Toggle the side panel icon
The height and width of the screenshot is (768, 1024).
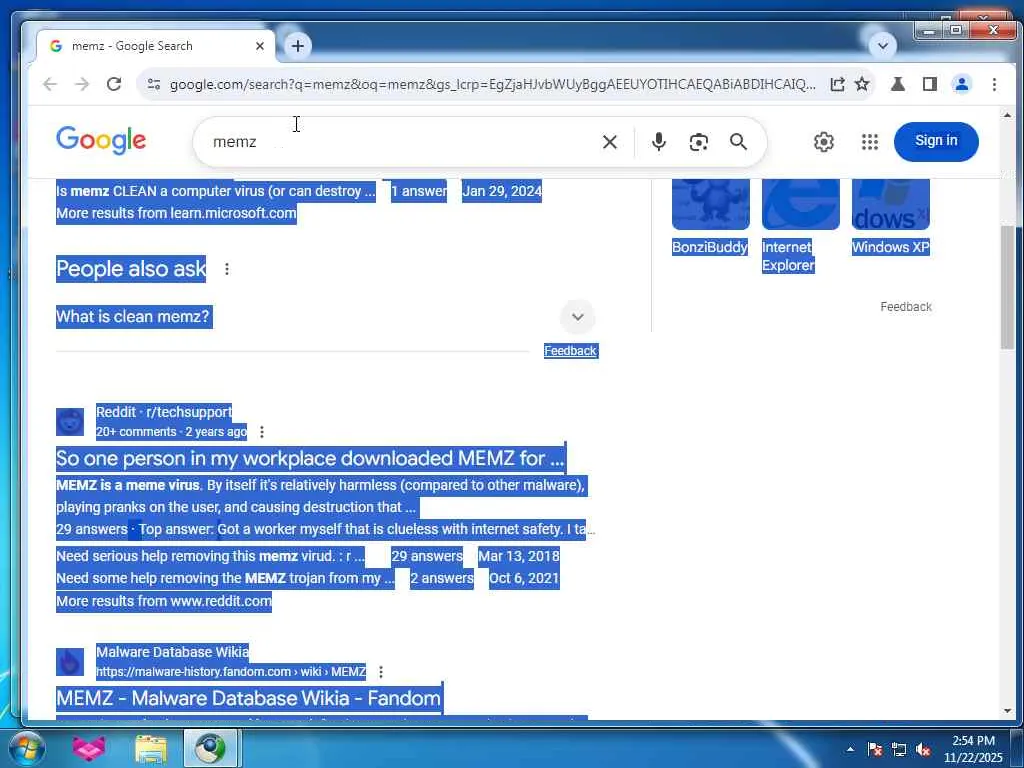[929, 84]
